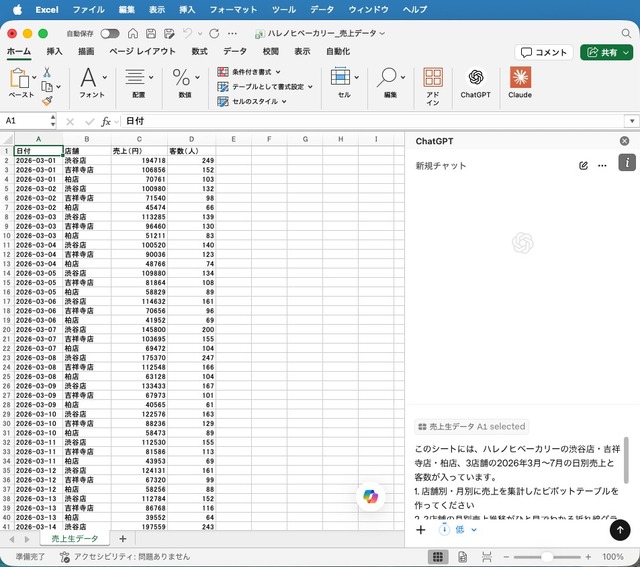The image size is (640, 567).
Task: Click the formula bar containing 日付
Action: [x=371, y=121]
